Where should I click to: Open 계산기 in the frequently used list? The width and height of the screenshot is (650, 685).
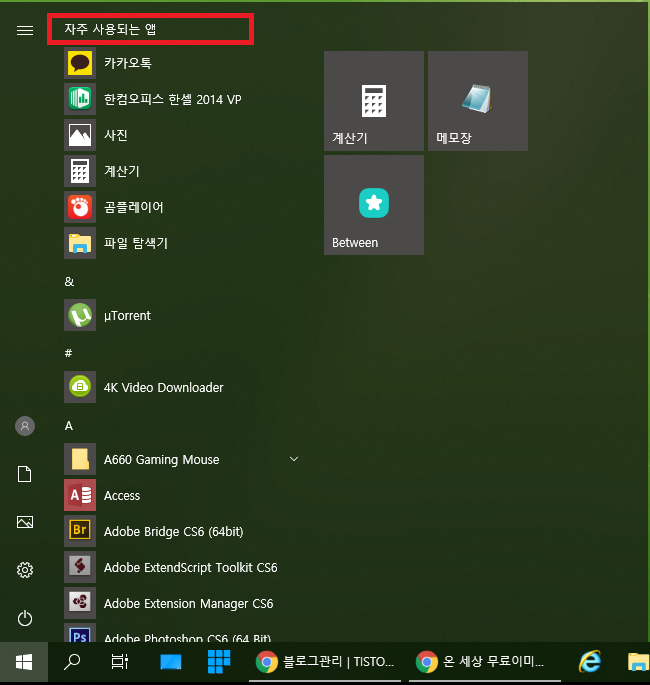[181, 171]
